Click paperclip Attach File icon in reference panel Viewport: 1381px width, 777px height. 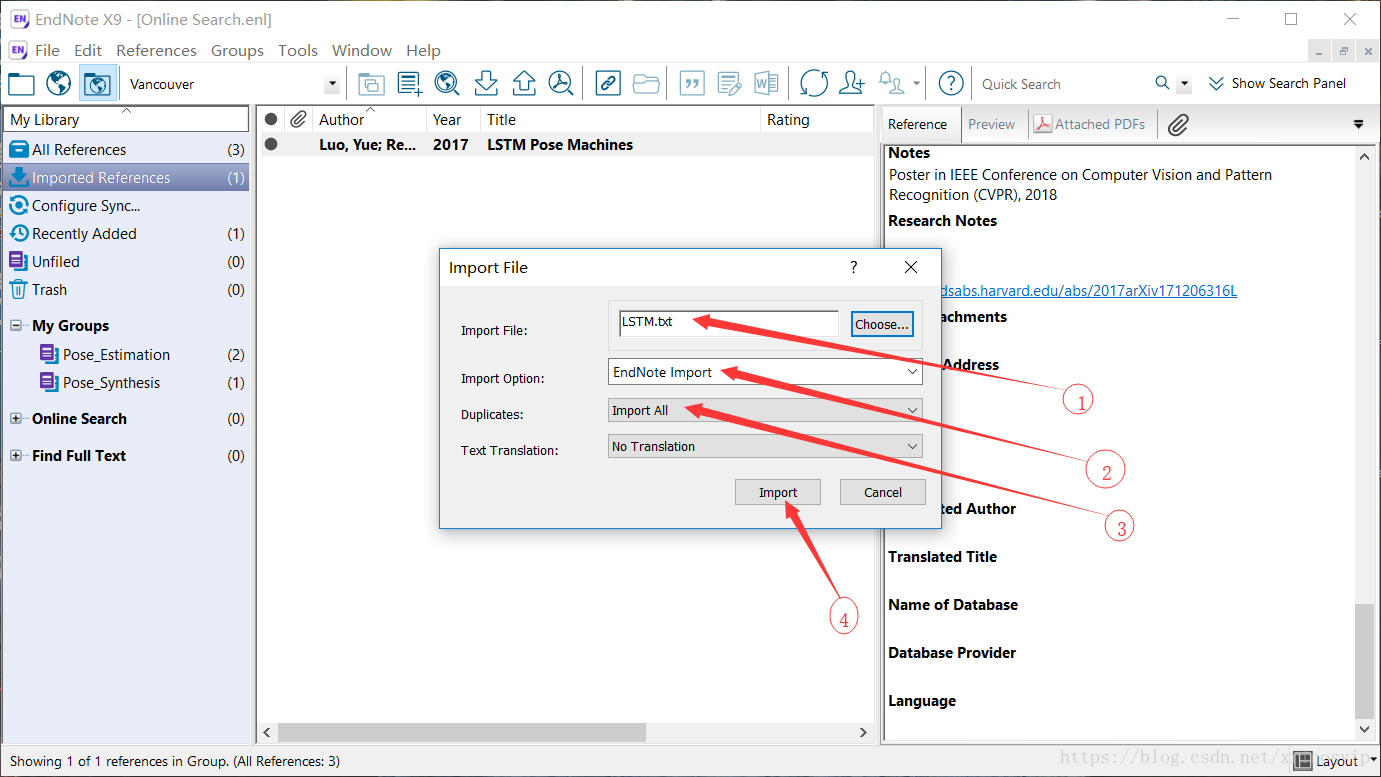(1179, 124)
